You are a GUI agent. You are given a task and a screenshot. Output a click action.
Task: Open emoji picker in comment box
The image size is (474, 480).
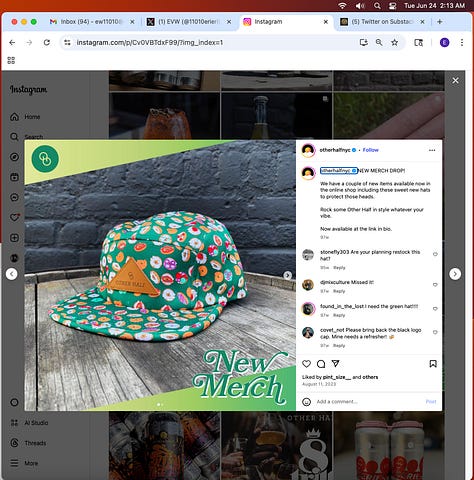pos(306,402)
